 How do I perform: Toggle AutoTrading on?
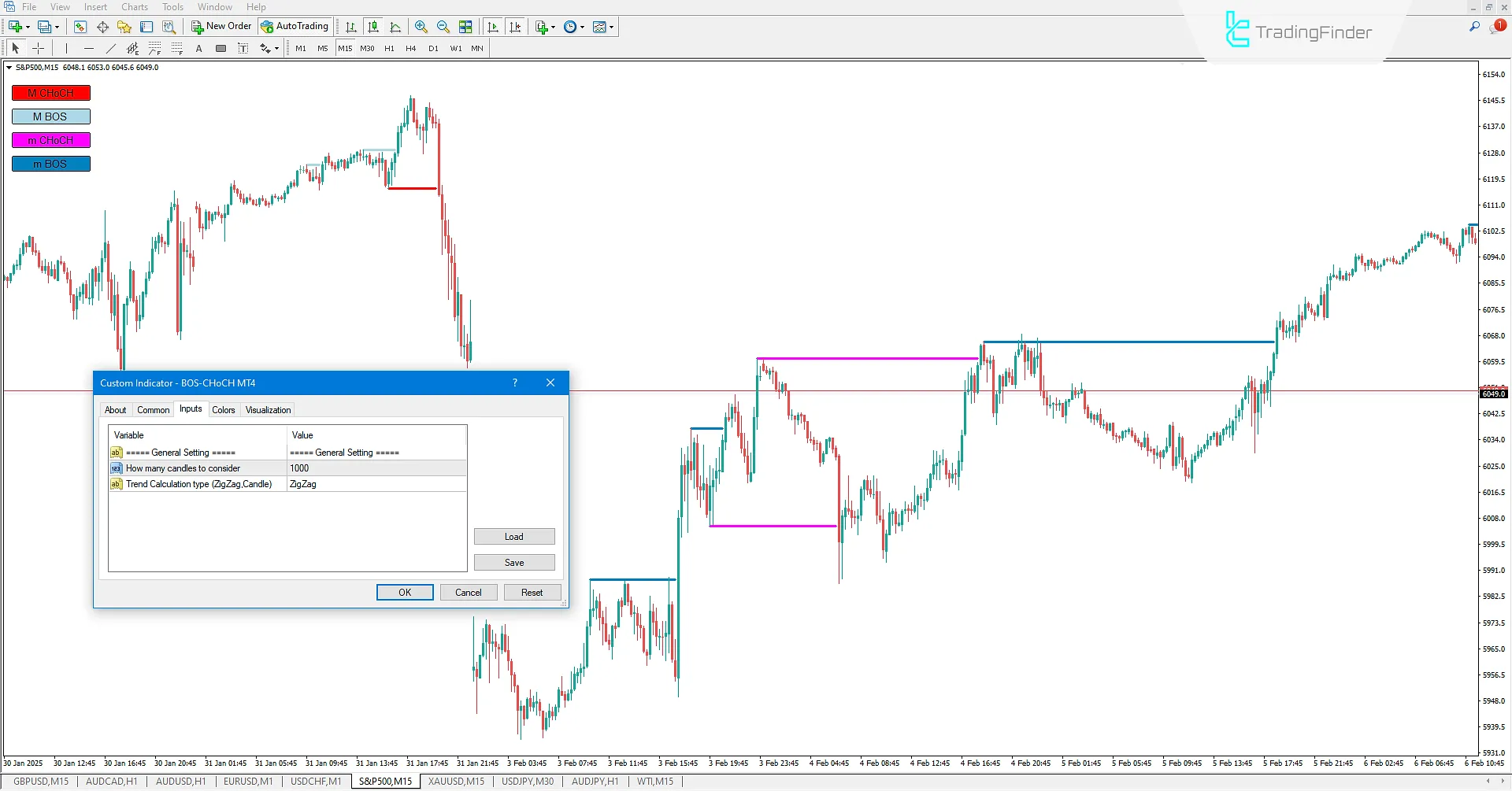click(x=295, y=26)
